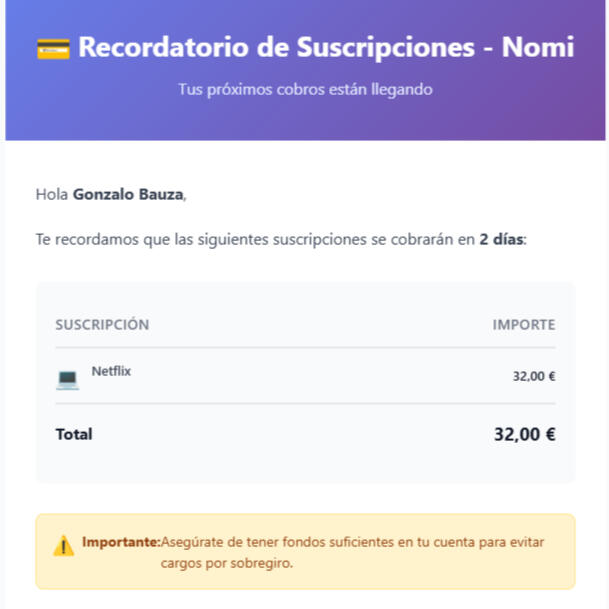The image size is (609, 609).
Task: Click the Hola greeting word
Action: [x=52, y=194]
